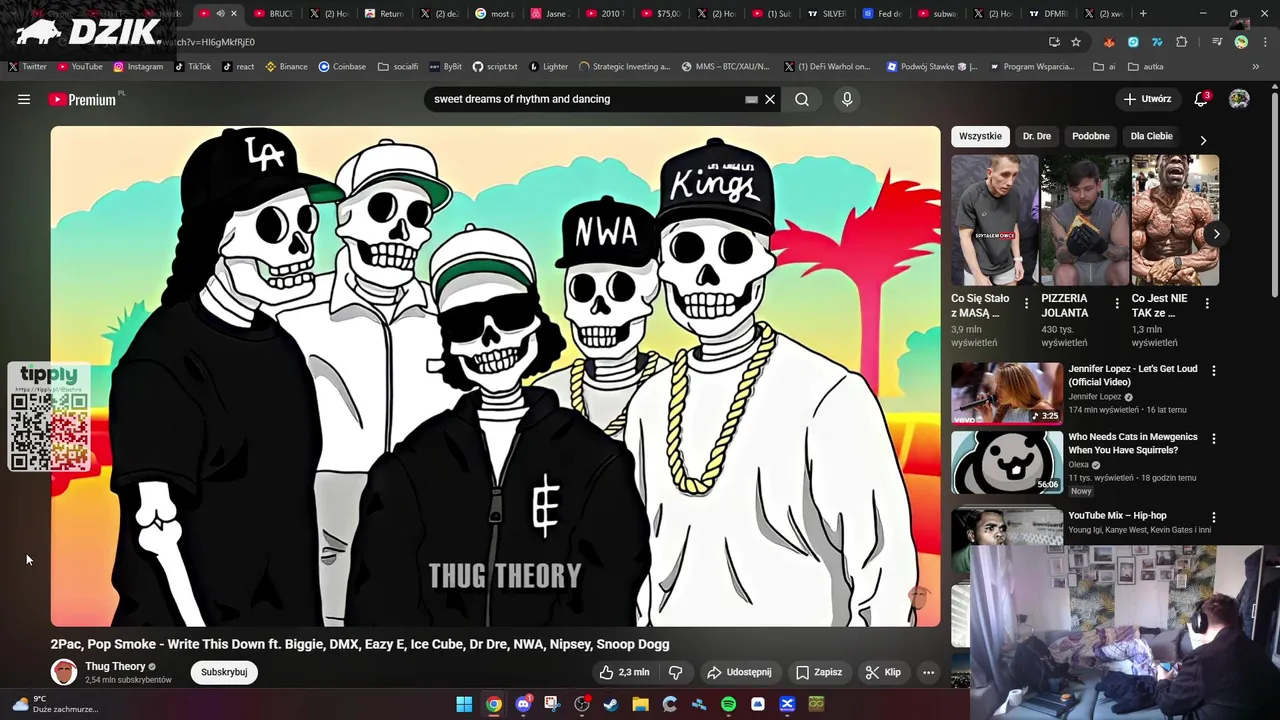The image size is (1280, 720).
Task: Clear the search text with the X
Action: point(770,99)
